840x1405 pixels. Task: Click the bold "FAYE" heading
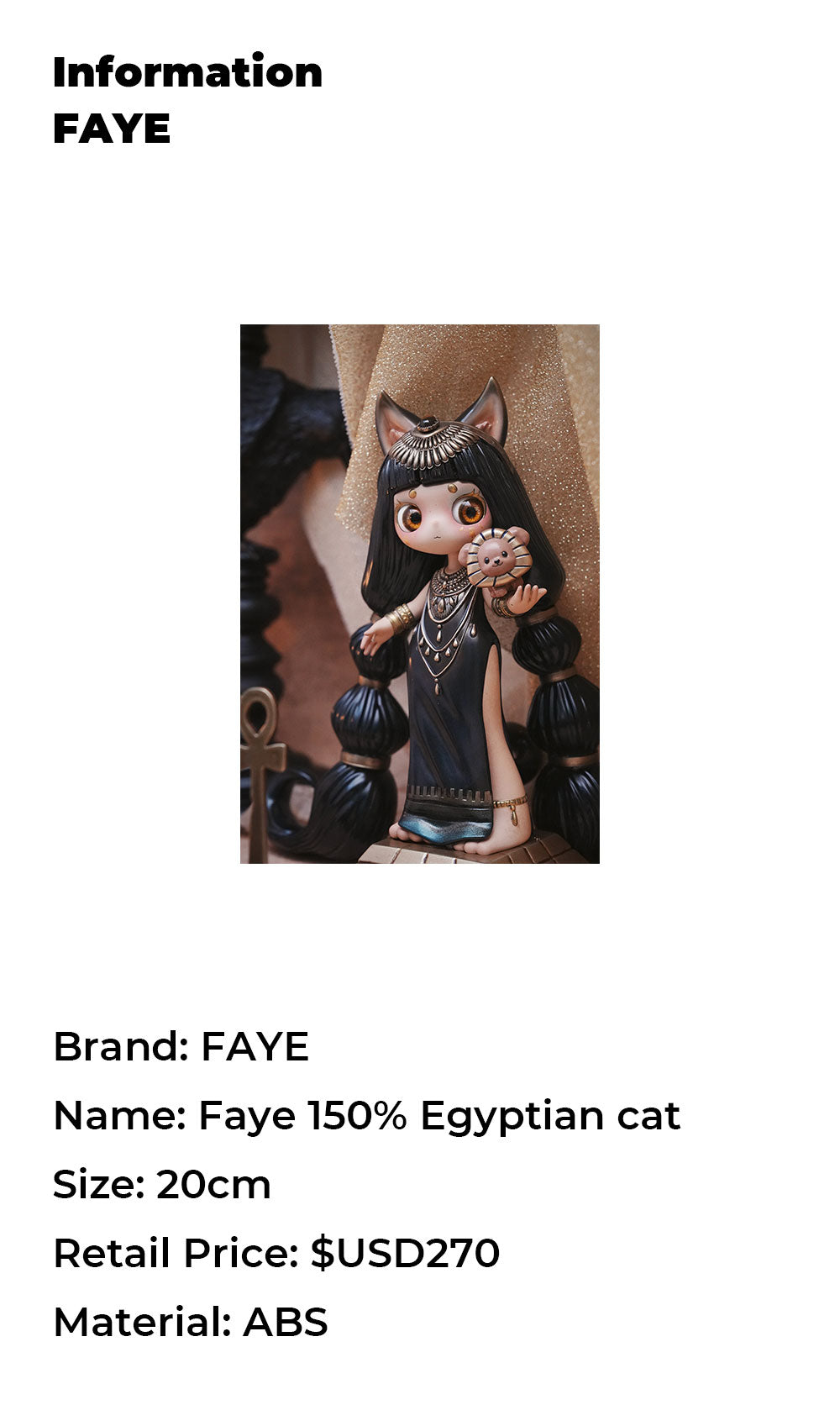point(112,129)
